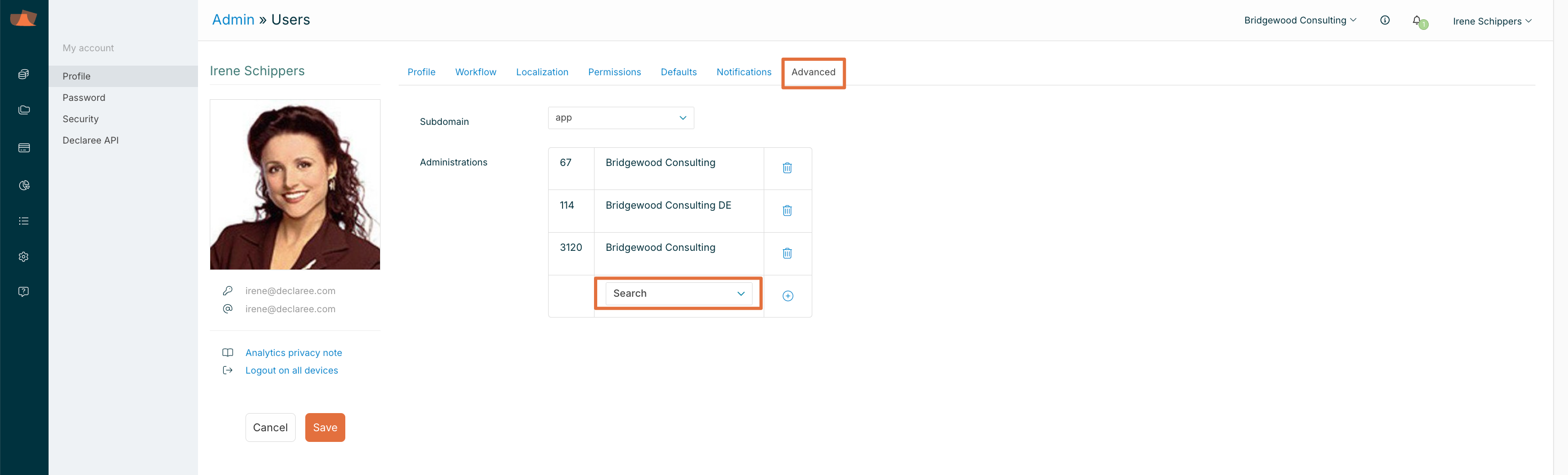Click the Declaree logo icon
The width and height of the screenshot is (1568, 475).
[x=23, y=18]
